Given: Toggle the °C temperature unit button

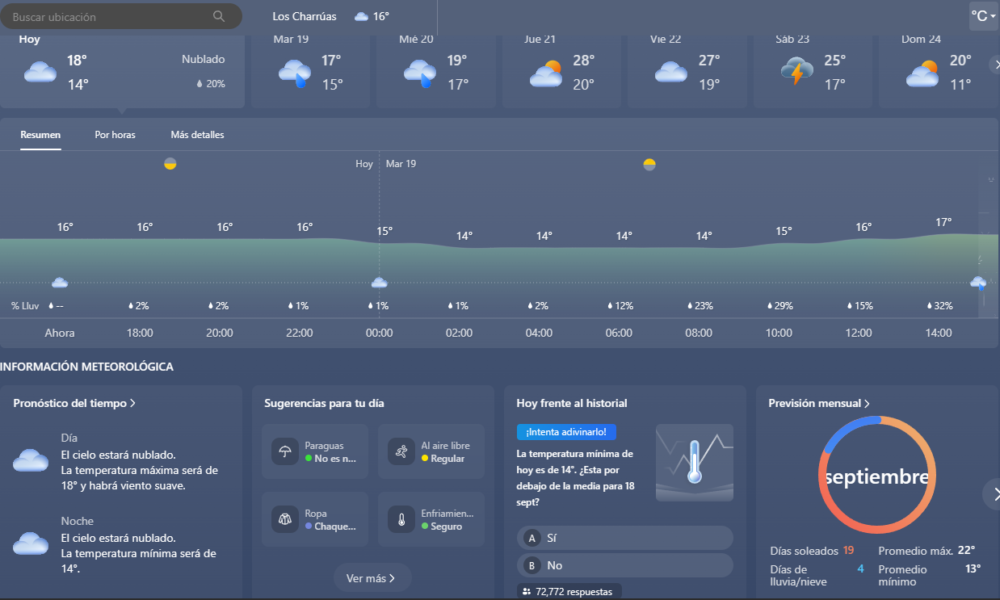Looking at the screenshot, I should [x=983, y=17].
